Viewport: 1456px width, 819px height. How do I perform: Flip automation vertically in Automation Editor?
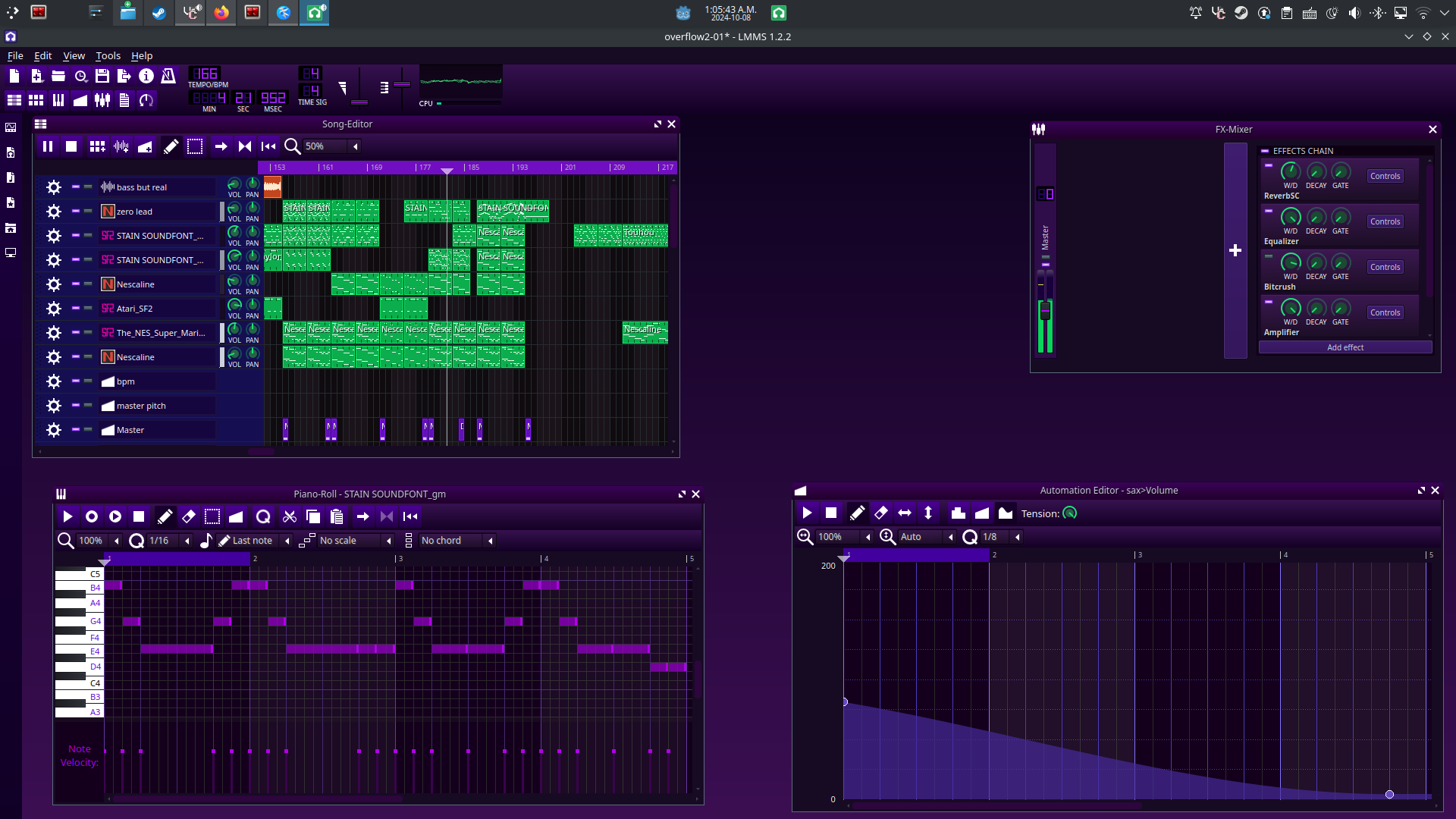(x=928, y=513)
